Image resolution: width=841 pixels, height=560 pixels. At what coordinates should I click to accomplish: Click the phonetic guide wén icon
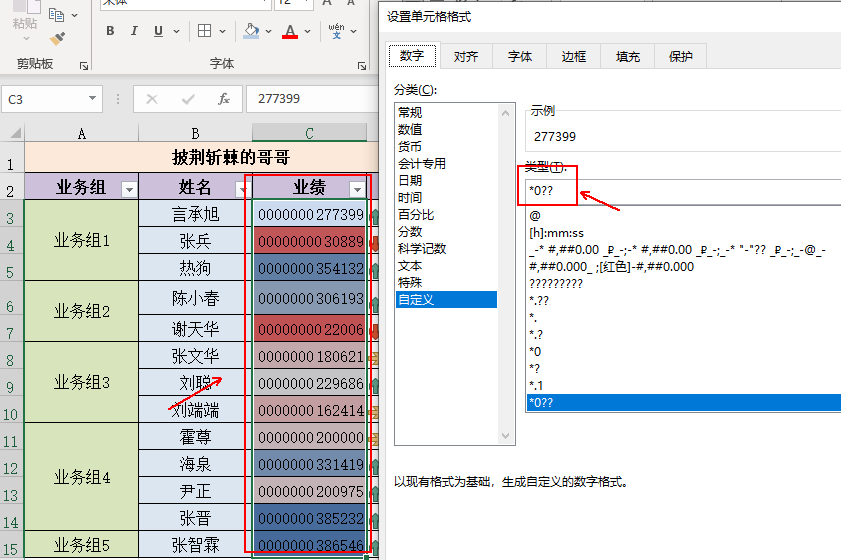tap(336, 31)
